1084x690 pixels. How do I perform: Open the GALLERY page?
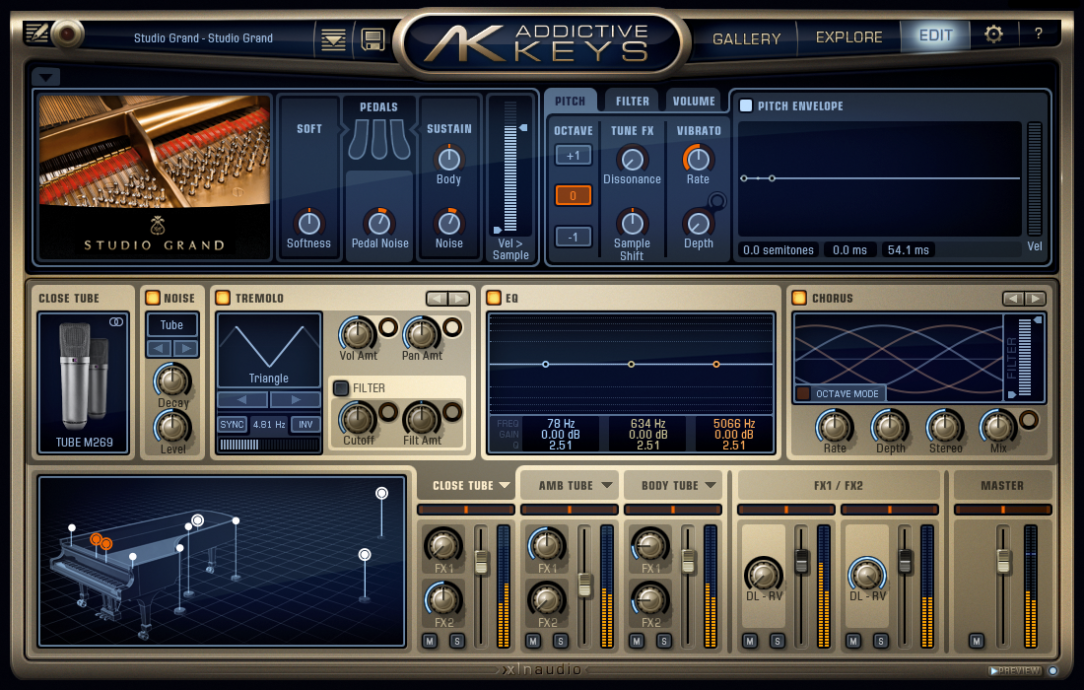(x=744, y=37)
